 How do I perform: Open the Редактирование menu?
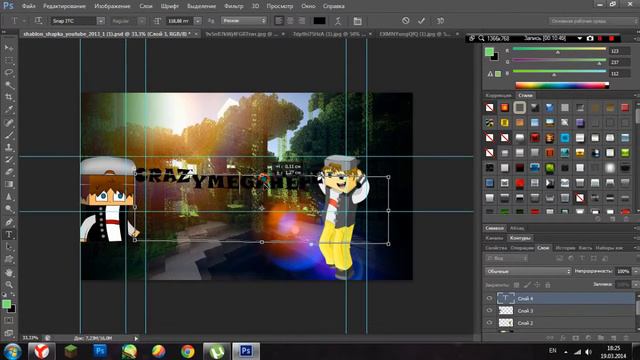(65, 6)
